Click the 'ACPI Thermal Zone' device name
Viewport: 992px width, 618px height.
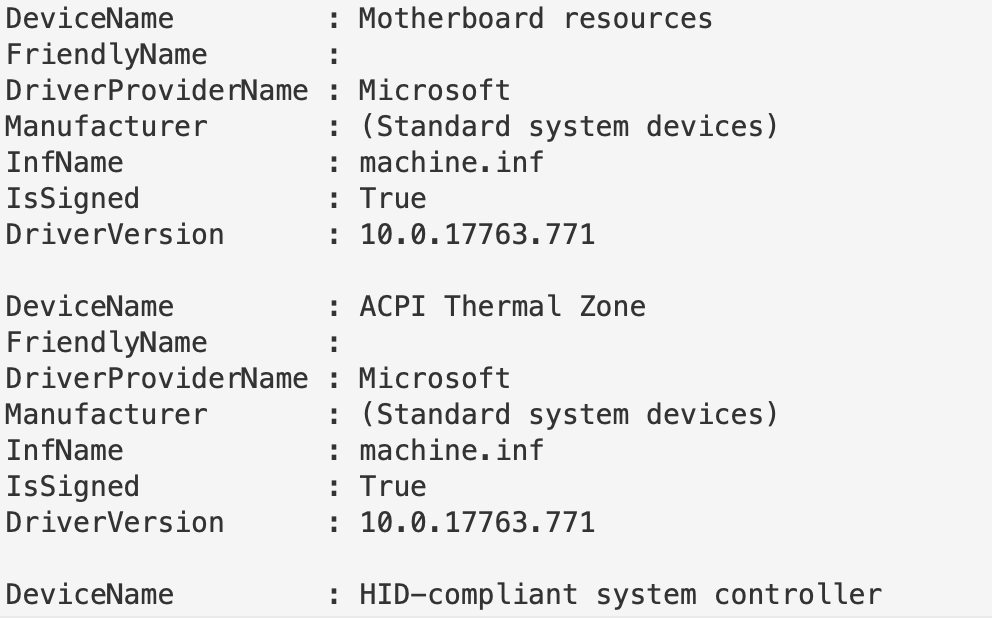pyautogui.click(x=502, y=307)
